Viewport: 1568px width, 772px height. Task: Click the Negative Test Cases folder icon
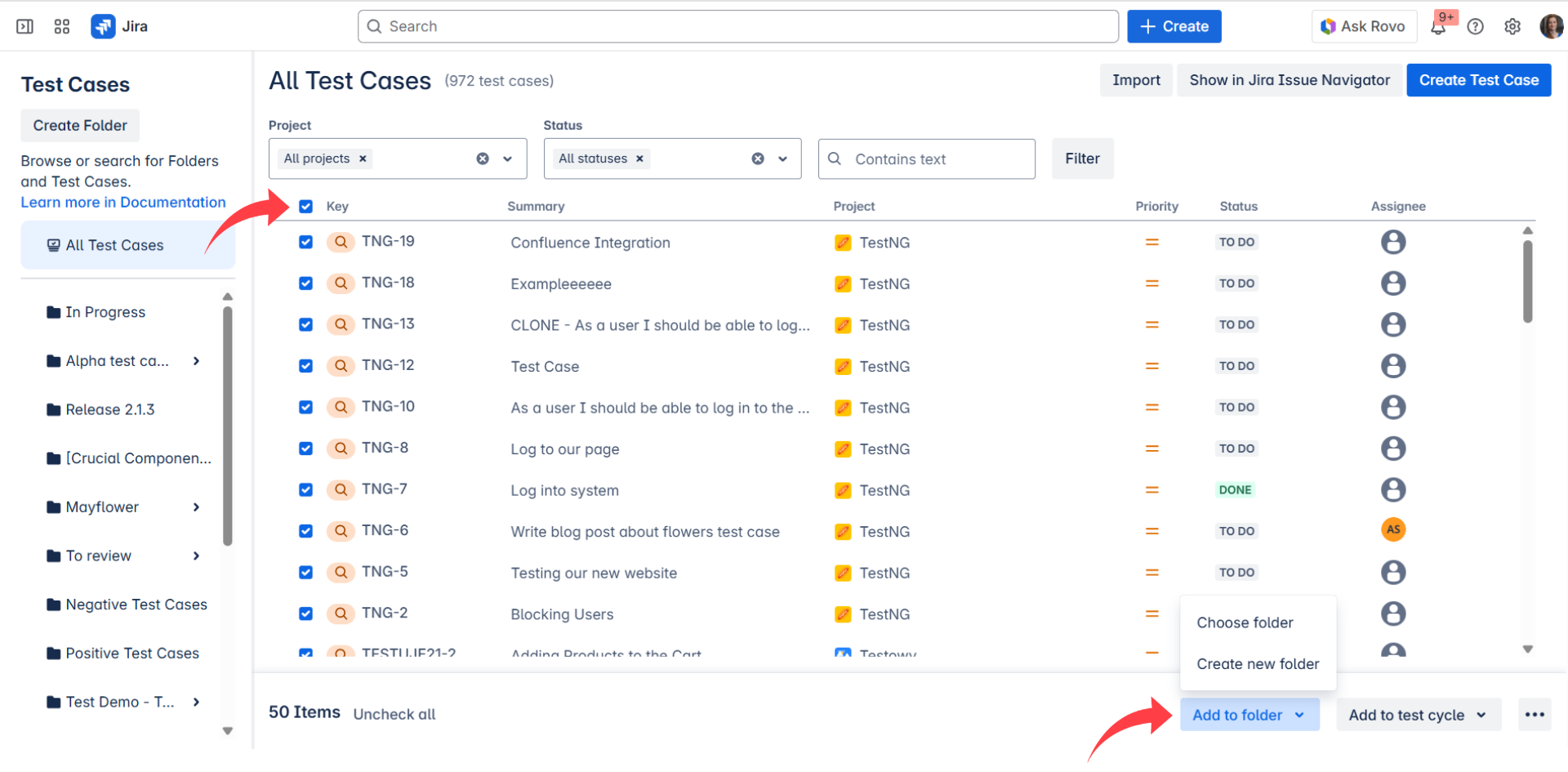click(54, 605)
